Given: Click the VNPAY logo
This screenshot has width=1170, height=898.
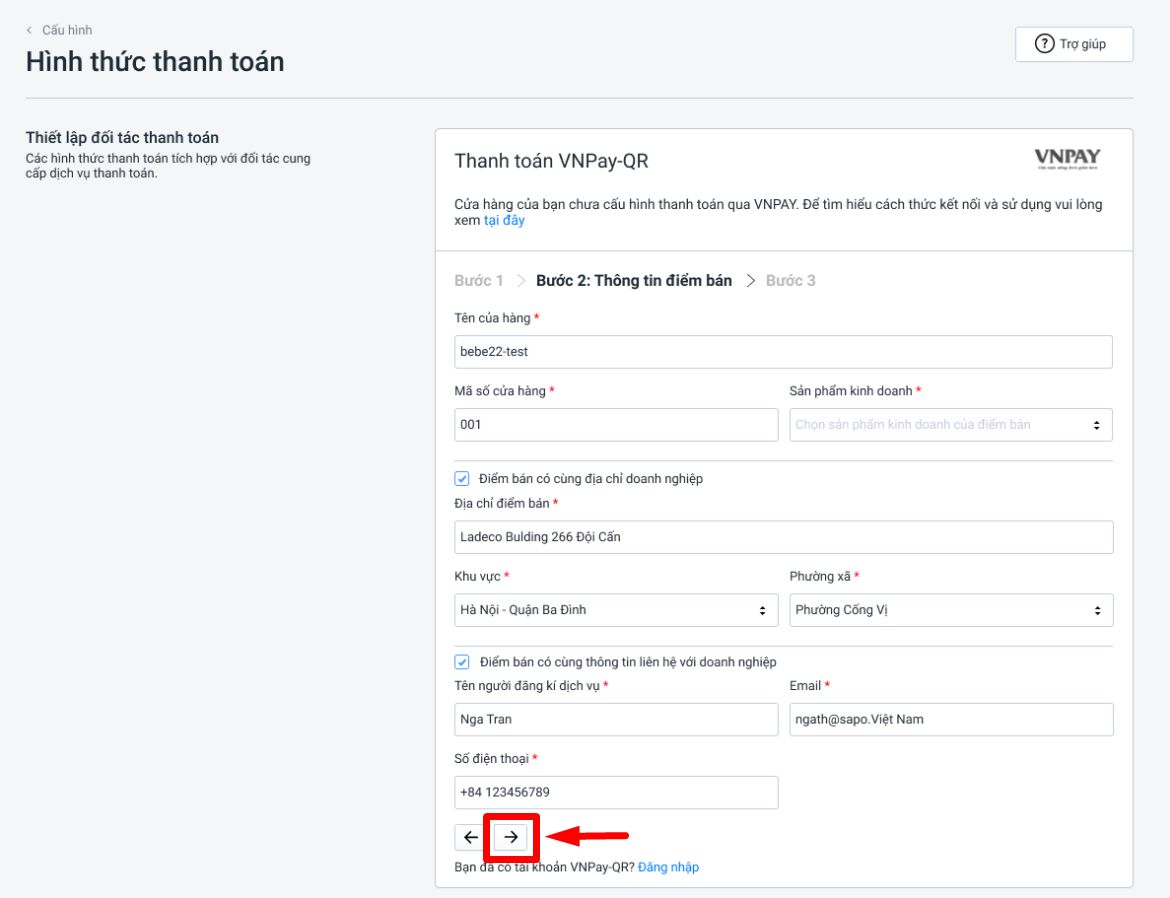Looking at the screenshot, I should point(1067,159).
